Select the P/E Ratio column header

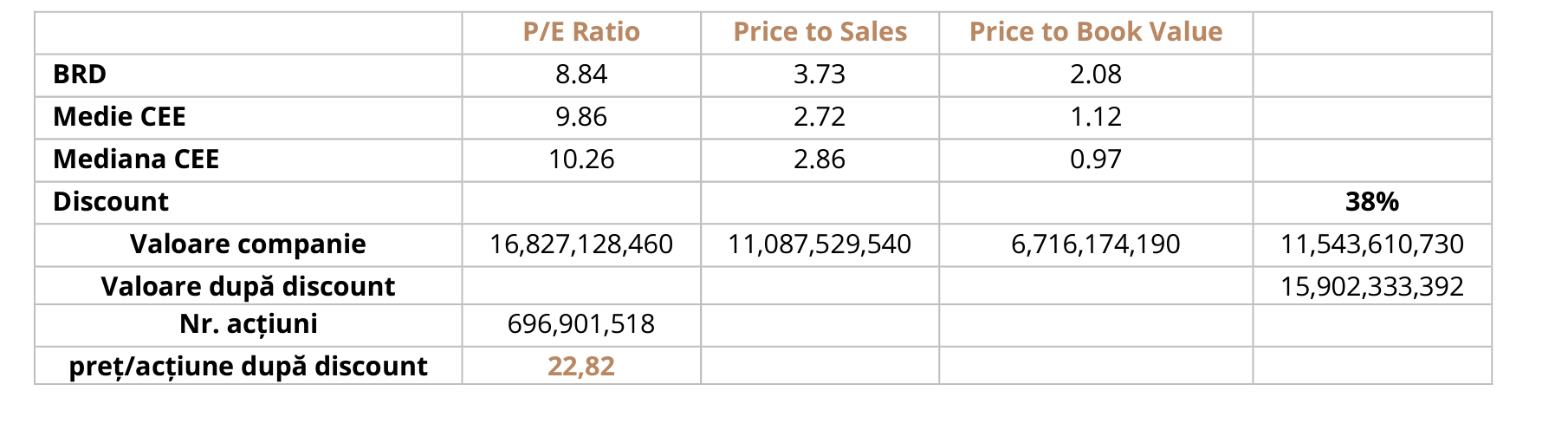point(581,32)
